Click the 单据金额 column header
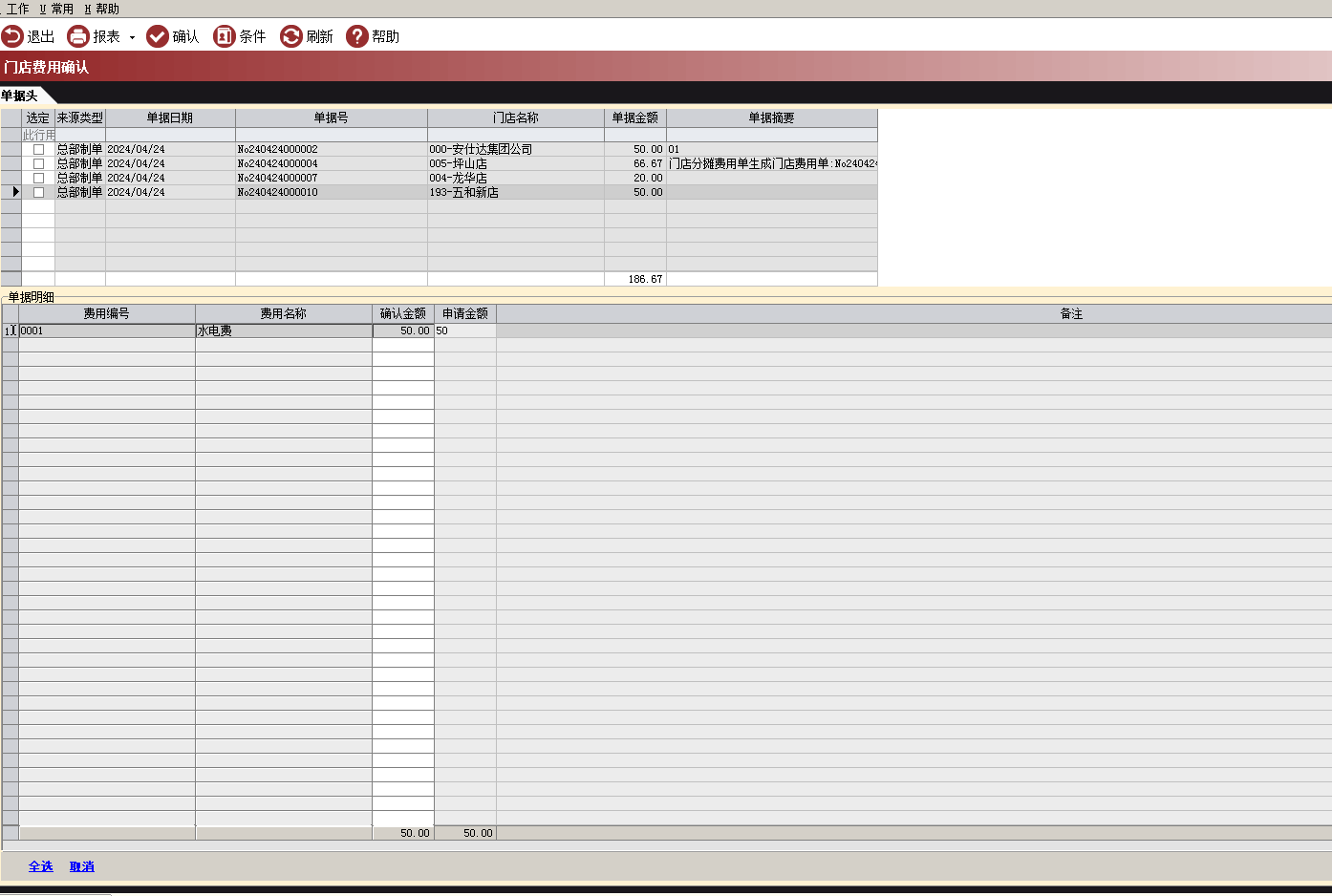The image size is (1332, 896). click(635, 118)
